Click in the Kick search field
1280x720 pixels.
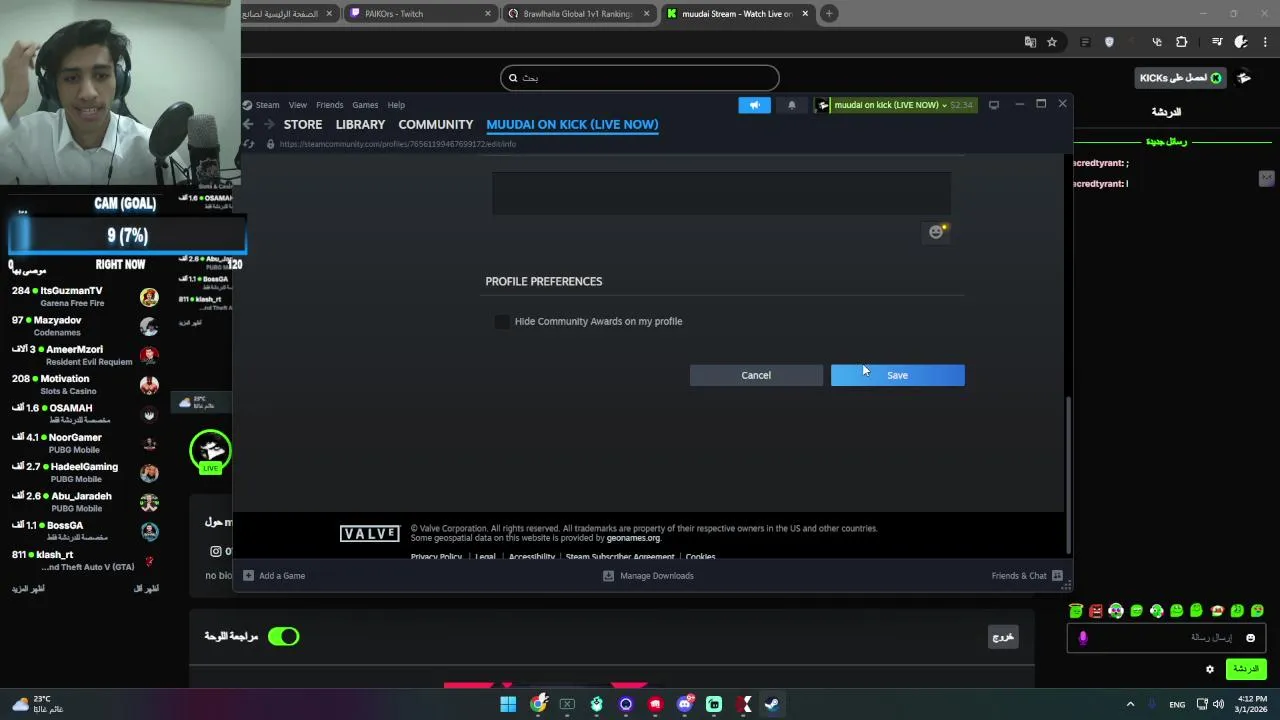coord(640,78)
